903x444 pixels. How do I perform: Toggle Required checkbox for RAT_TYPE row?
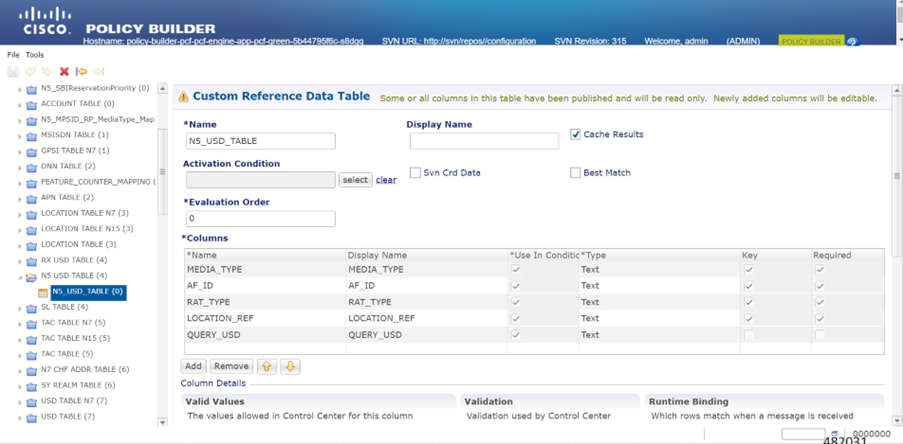pos(820,302)
